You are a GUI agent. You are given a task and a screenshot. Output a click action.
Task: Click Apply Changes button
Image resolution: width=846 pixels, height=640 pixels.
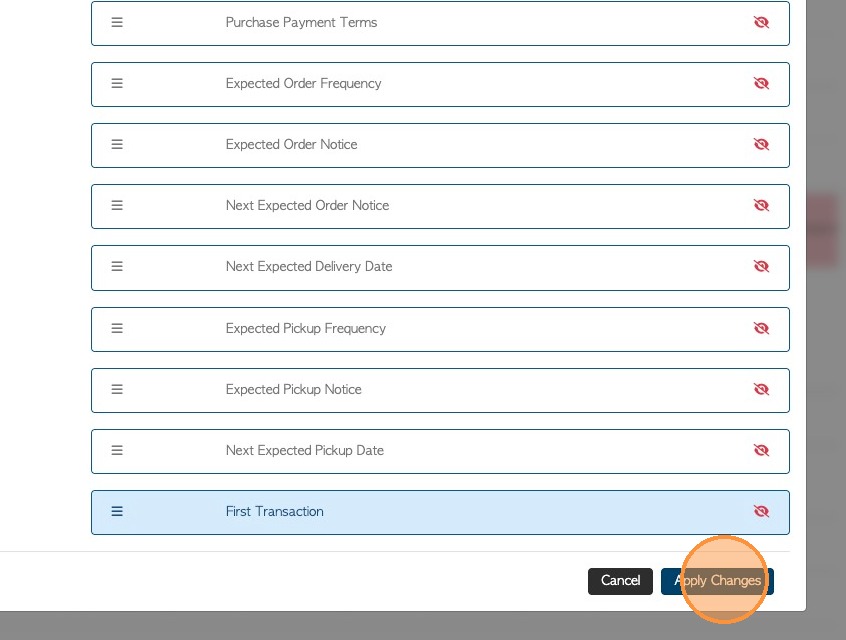pos(717,581)
